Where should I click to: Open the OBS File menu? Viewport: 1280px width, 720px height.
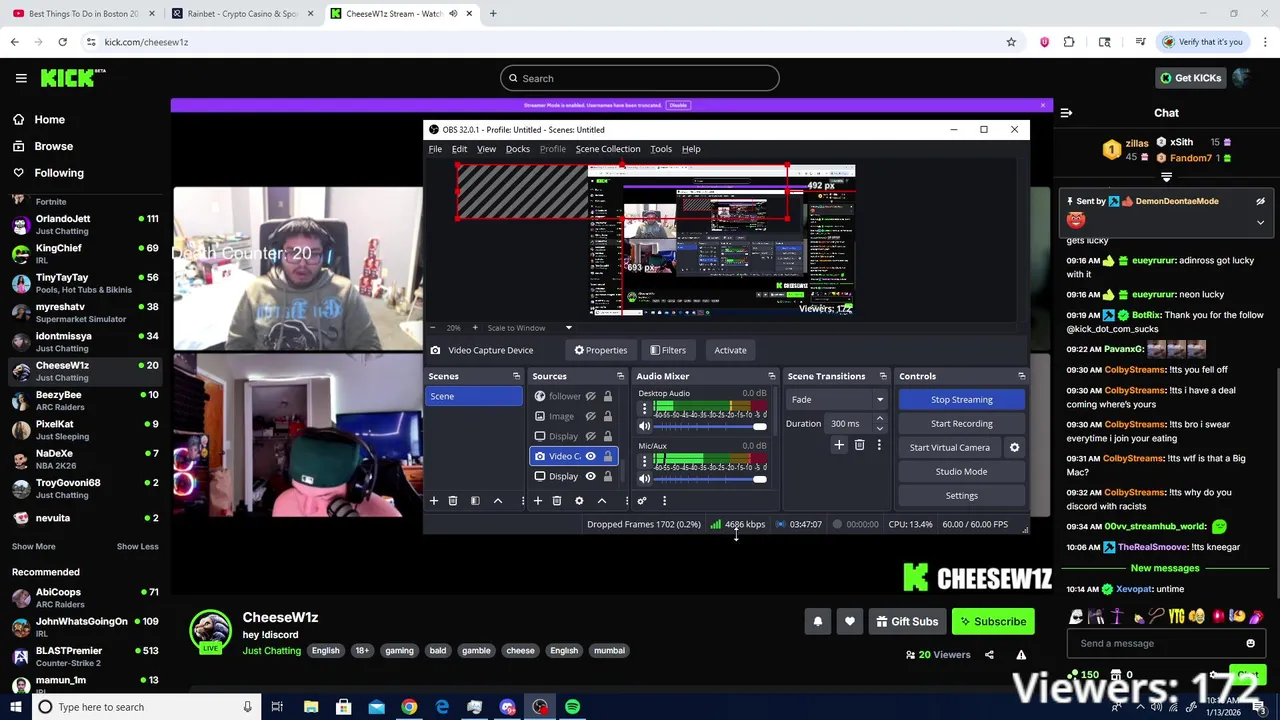pyautogui.click(x=435, y=149)
